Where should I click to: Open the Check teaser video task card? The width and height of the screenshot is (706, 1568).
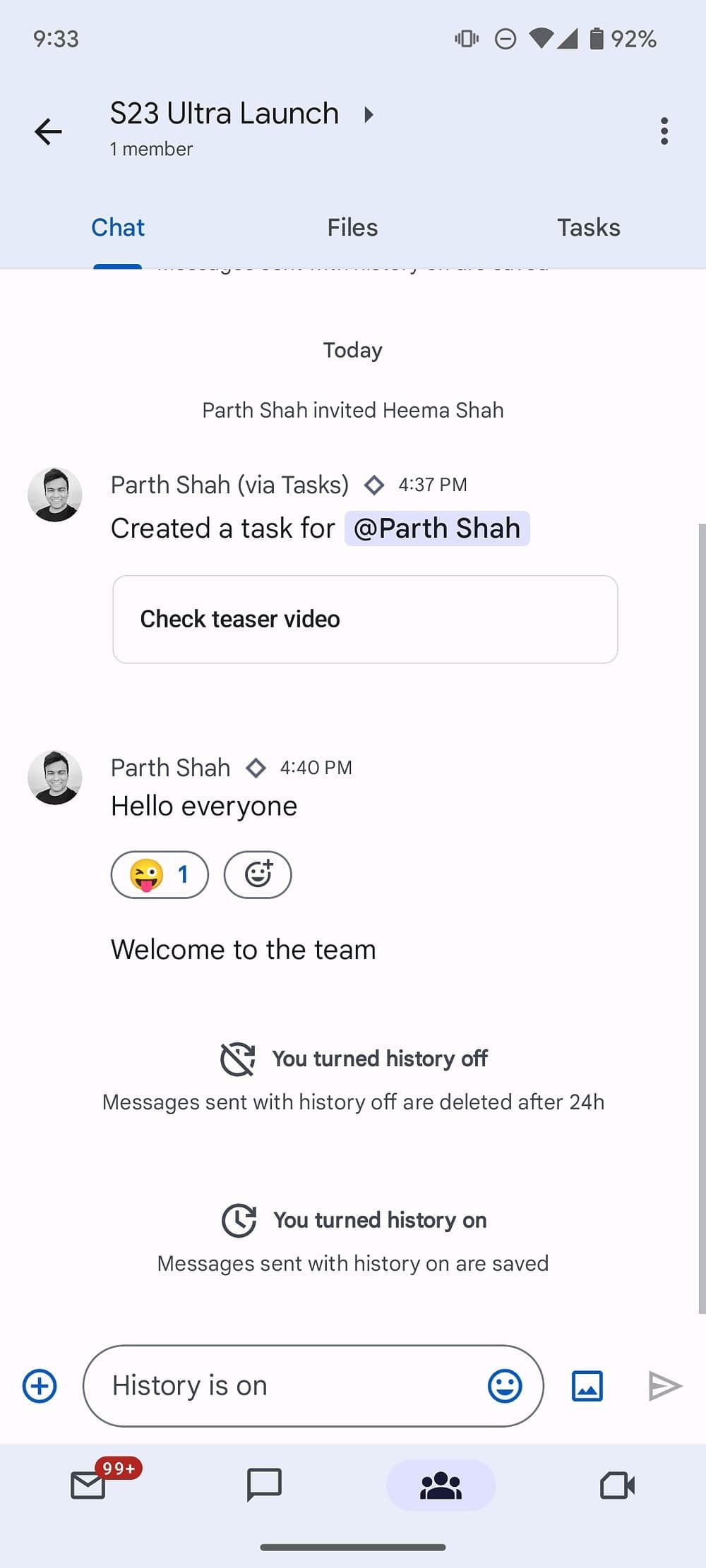coord(365,619)
